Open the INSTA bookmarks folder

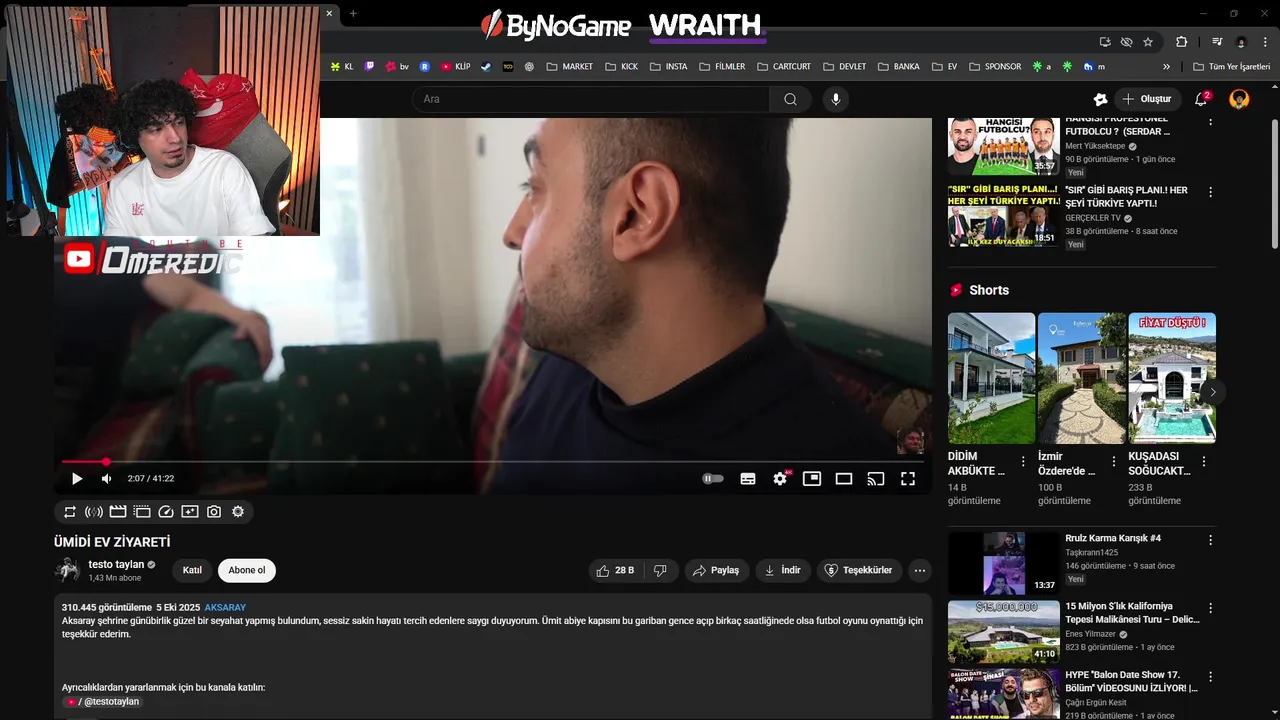coord(669,67)
